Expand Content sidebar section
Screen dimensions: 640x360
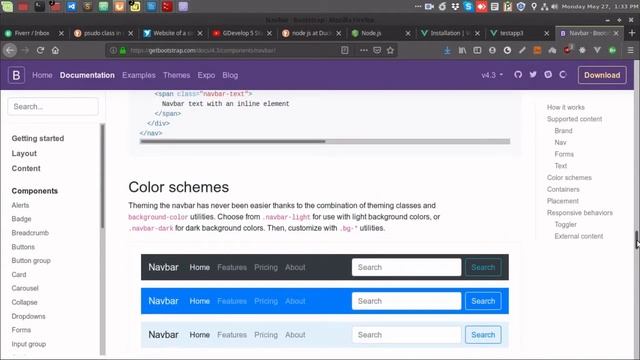click(x=26, y=169)
